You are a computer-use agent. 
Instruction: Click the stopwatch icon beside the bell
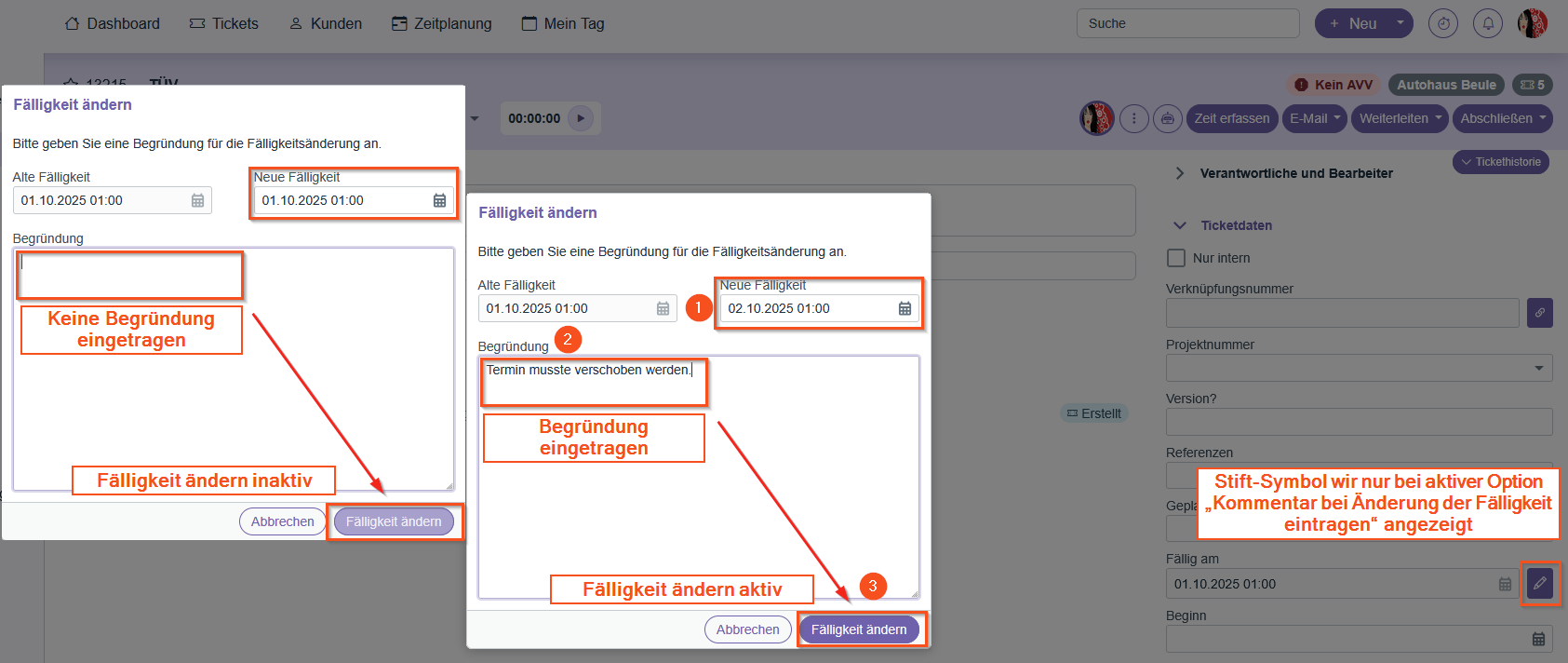[x=1443, y=23]
